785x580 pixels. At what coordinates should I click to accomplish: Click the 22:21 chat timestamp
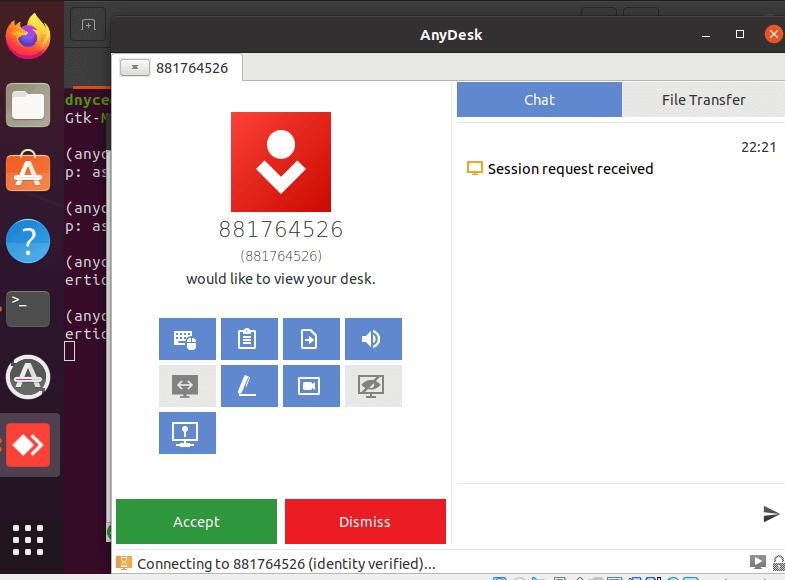(x=758, y=147)
